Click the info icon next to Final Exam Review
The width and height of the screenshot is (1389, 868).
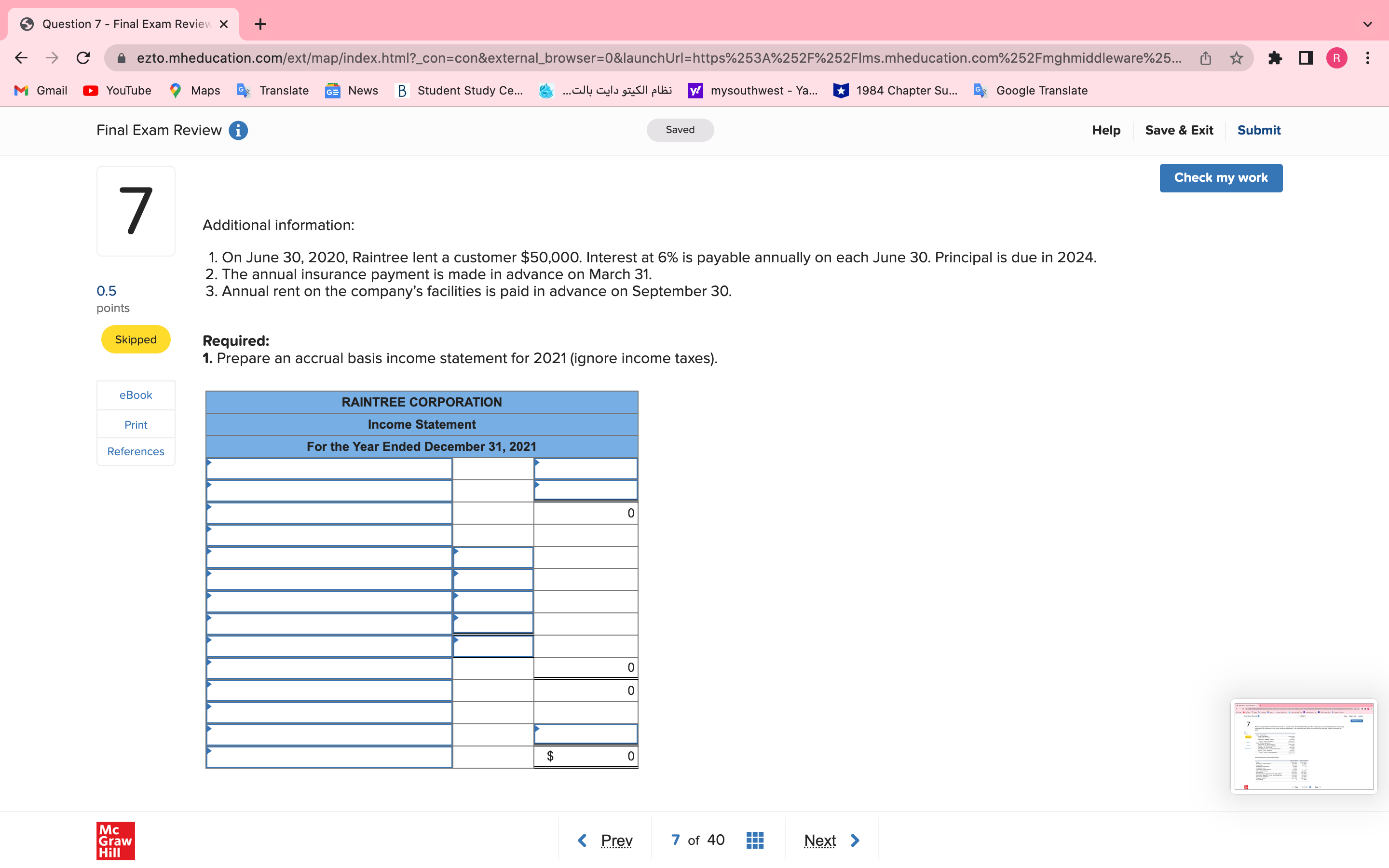pos(238,130)
